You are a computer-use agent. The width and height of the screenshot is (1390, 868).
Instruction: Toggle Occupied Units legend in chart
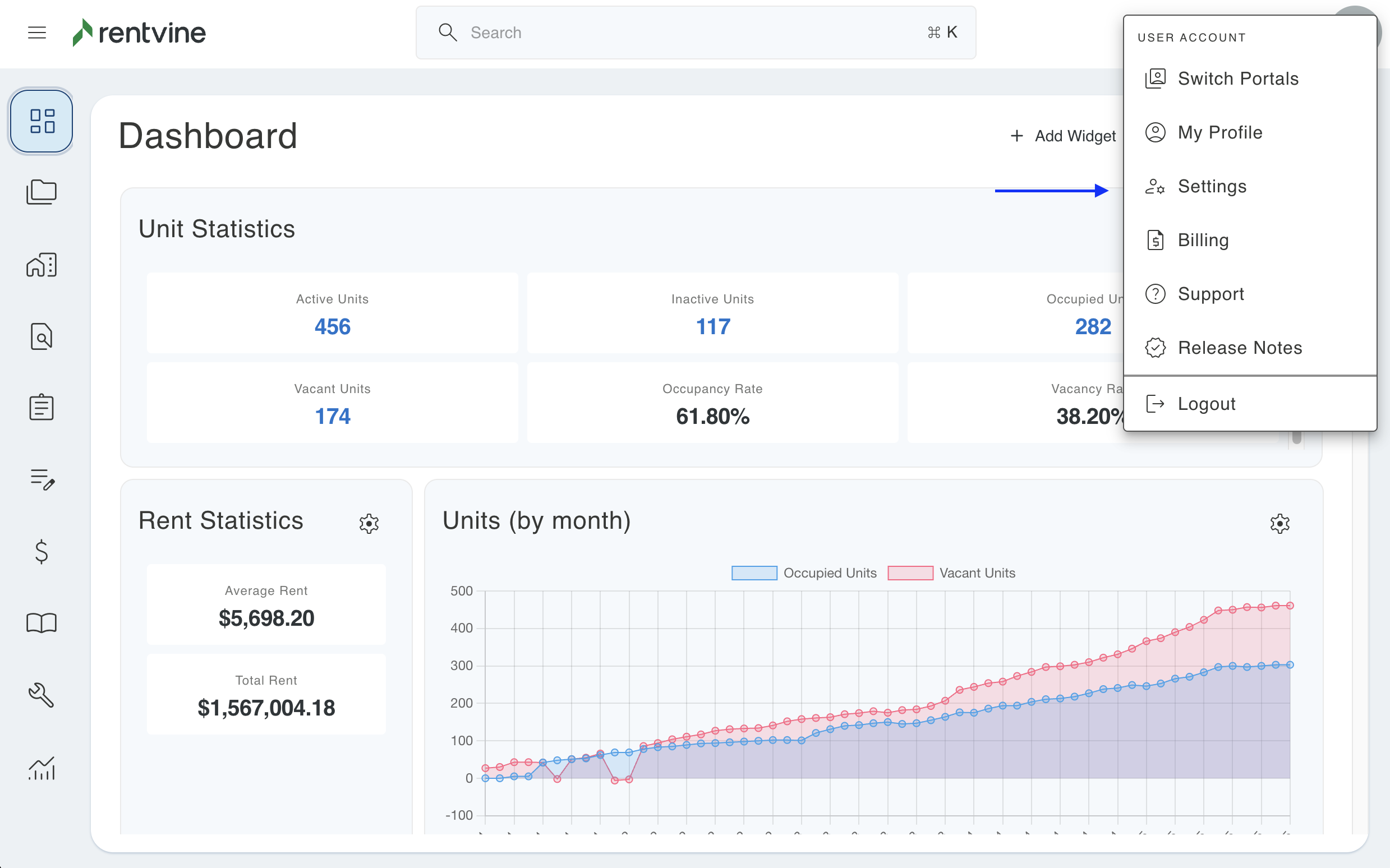(x=804, y=573)
